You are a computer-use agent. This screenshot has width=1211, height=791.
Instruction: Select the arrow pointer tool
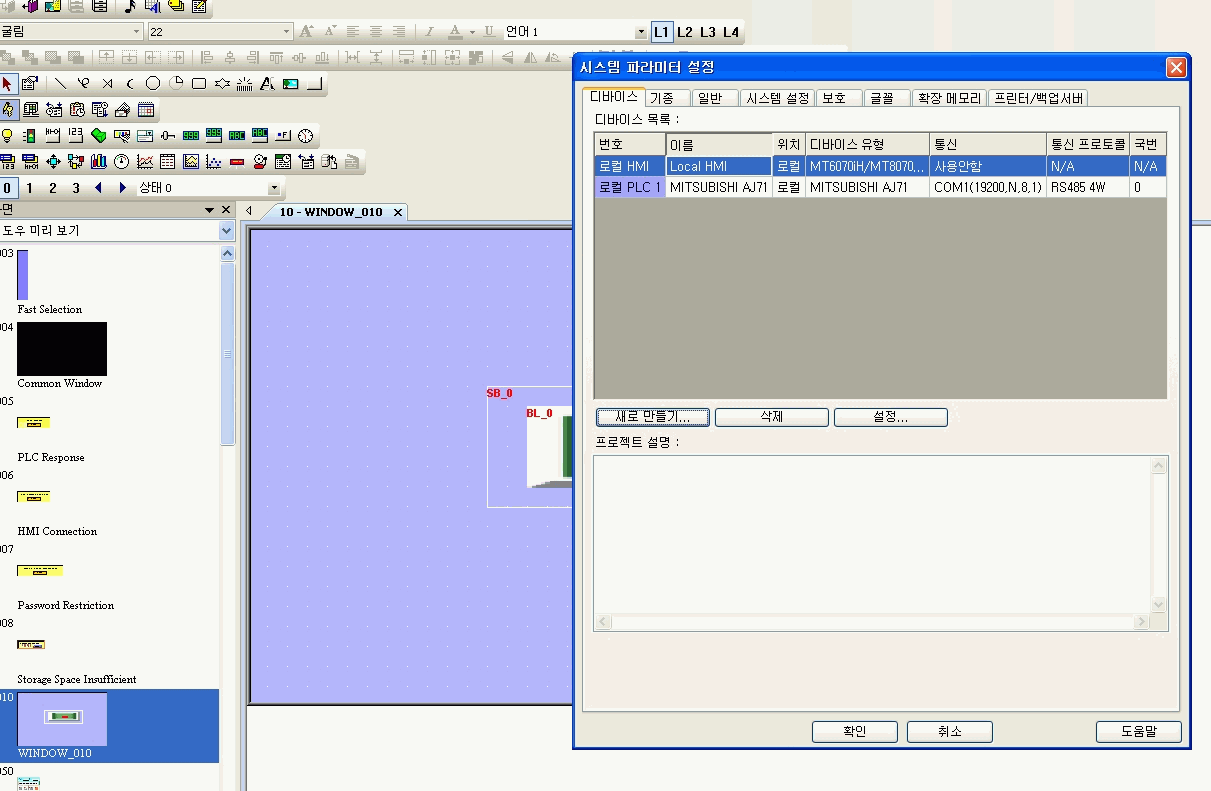[x=8, y=84]
